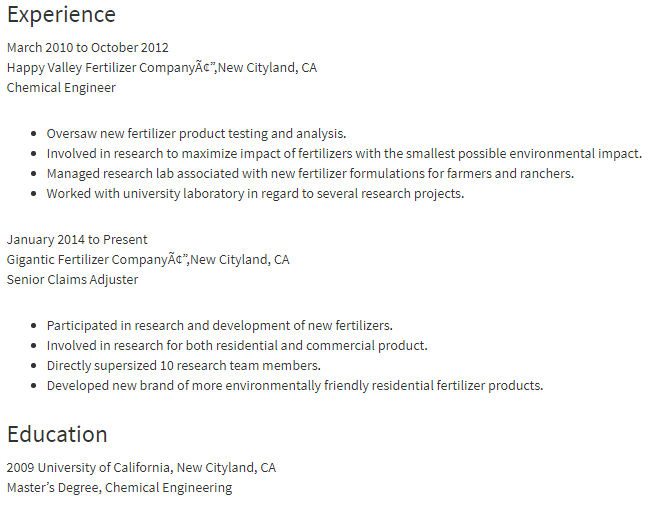
Task: Click the residential and commercial product bullet
Action: [x=237, y=346]
